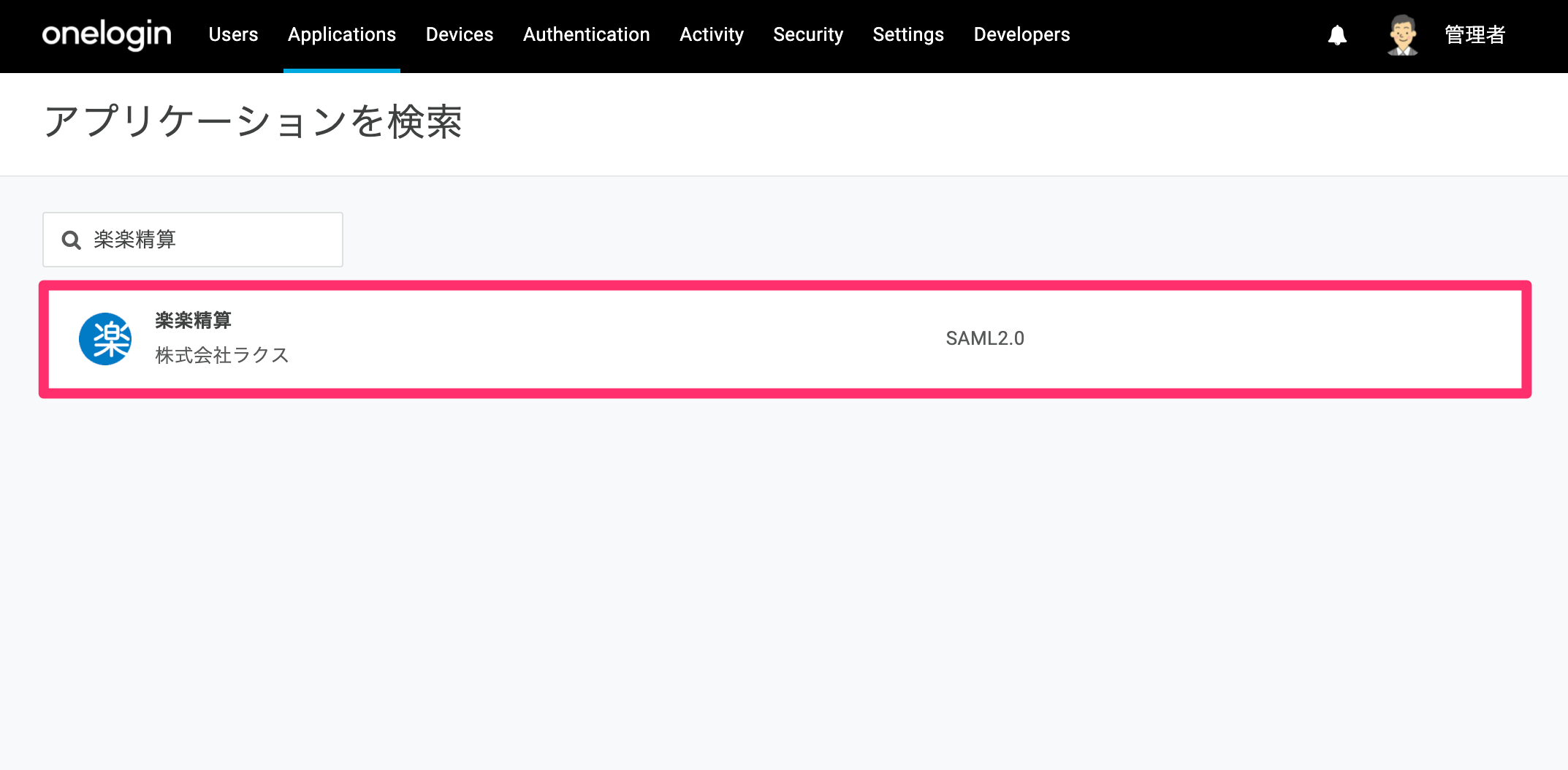Image resolution: width=1568 pixels, height=770 pixels.
Task: Click the アプリケーションを検索 heading
Action: [253, 121]
